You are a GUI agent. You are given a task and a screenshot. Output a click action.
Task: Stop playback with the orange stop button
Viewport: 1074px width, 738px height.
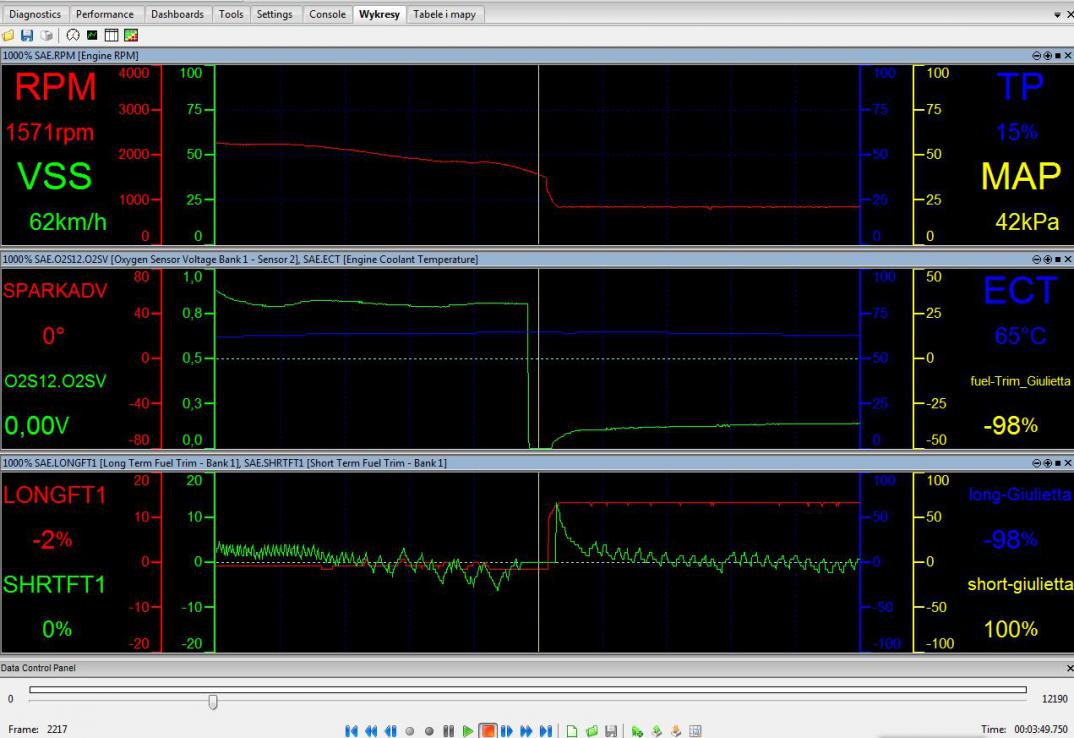tap(487, 730)
